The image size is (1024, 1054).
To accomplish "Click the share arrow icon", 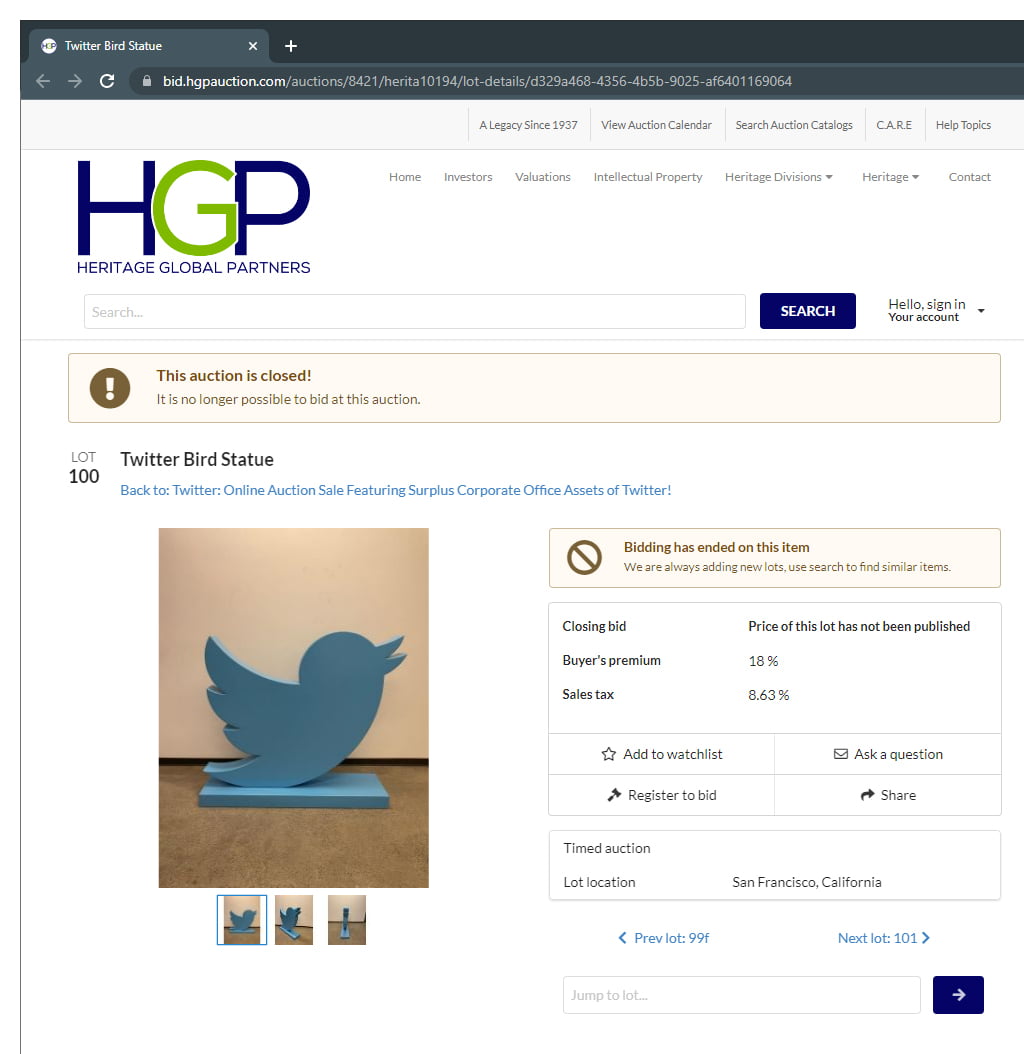I will pyautogui.click(x=867, y=795).
